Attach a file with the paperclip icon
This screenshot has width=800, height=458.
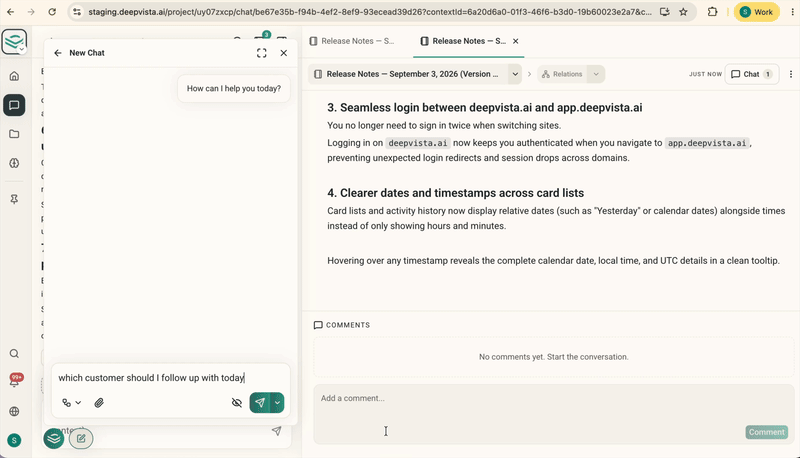pos(99,403)
